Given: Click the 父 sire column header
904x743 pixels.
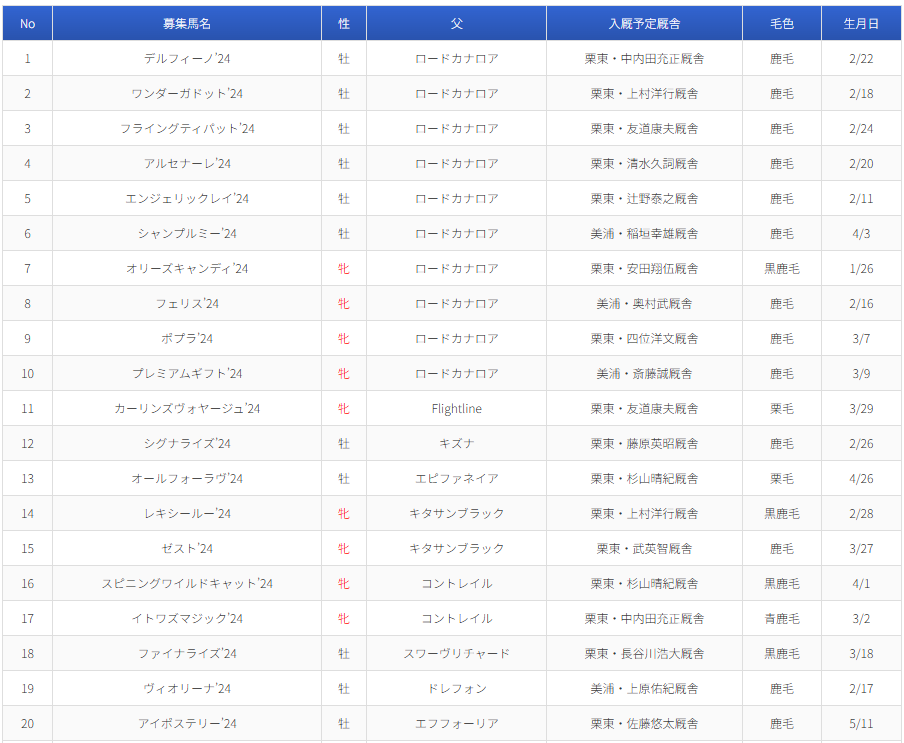Looking at the screenshot, I should pyautogui.click(x=456, y=23).
